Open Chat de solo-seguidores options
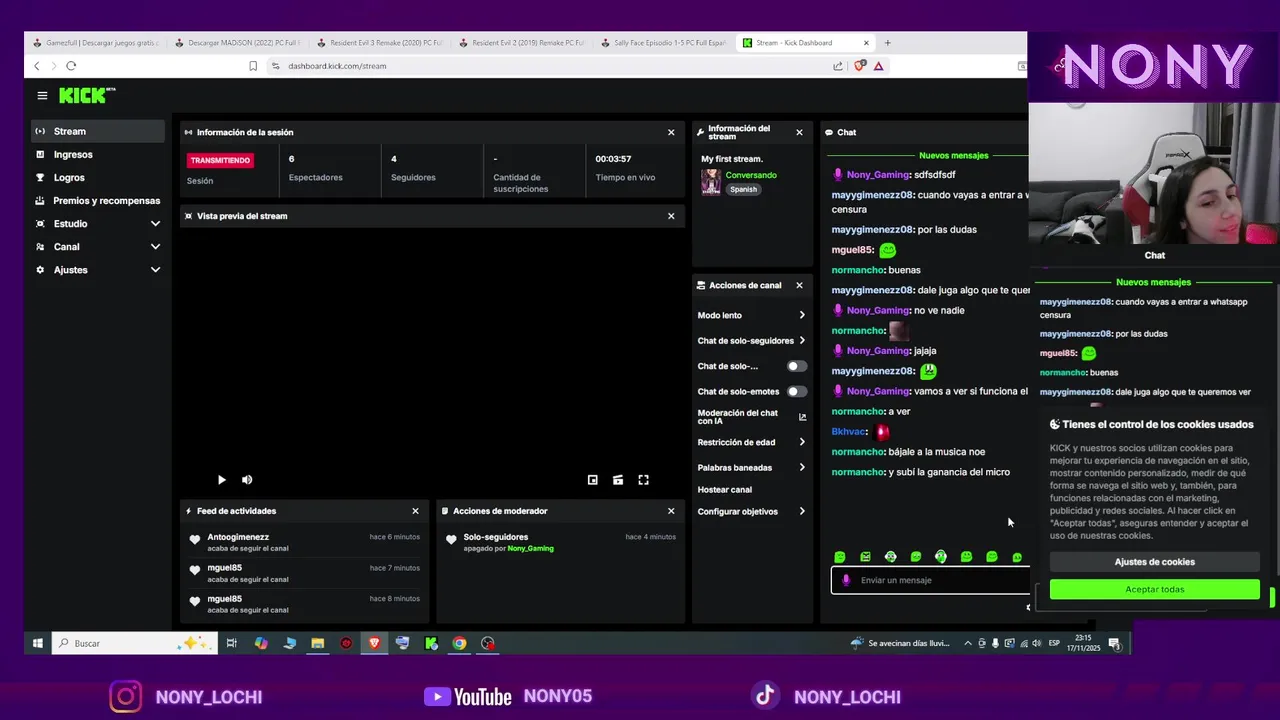Image resolution: width=1280 pixels, height=720 pixels. (751, 341)
